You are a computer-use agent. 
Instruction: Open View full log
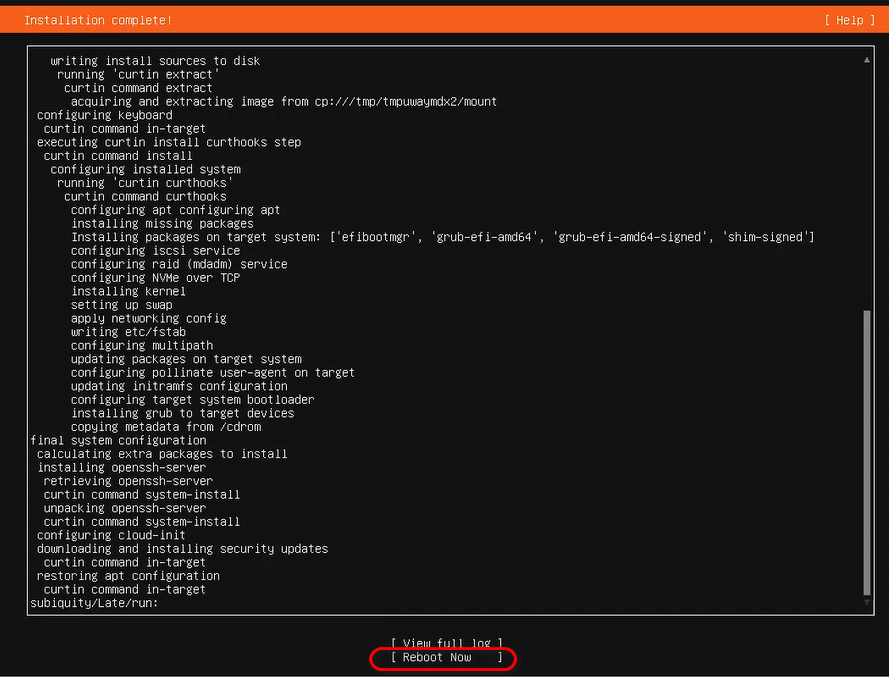(x=446, y=643)
